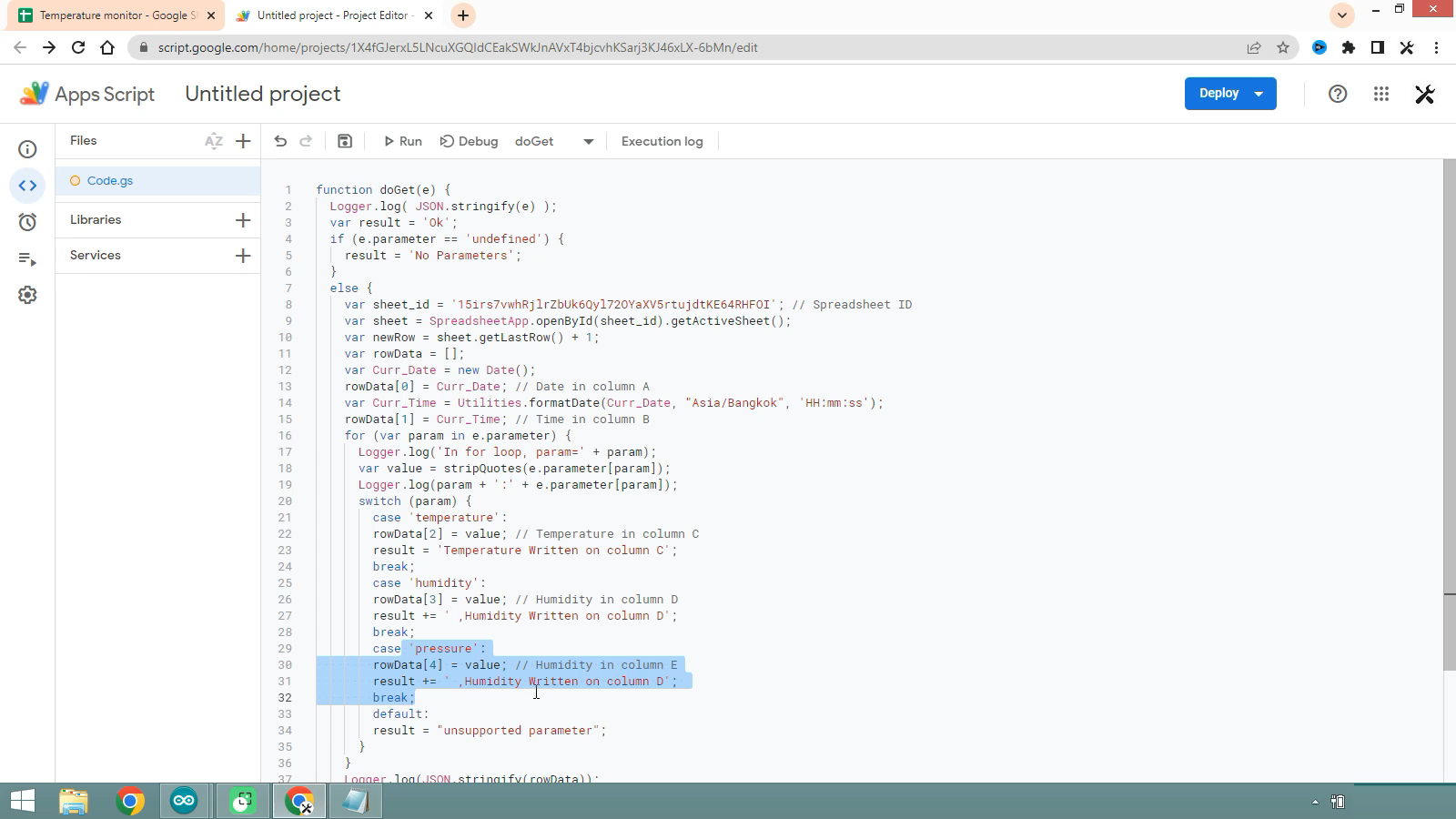Open the Chrome extensions puzzle icon
This screenshot has width=1456, height=819.
1349,47
